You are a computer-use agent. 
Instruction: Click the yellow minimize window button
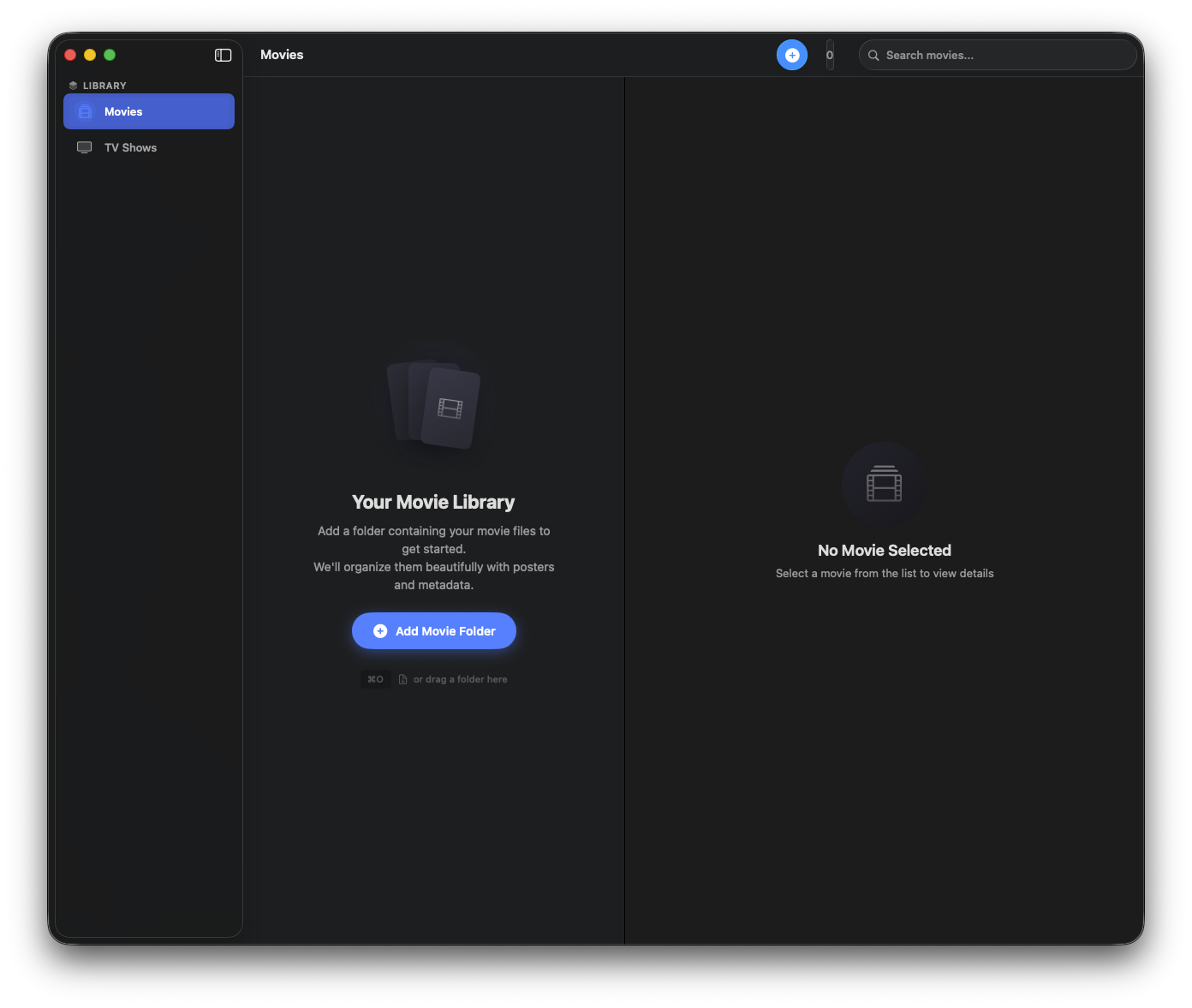[90, 55]
